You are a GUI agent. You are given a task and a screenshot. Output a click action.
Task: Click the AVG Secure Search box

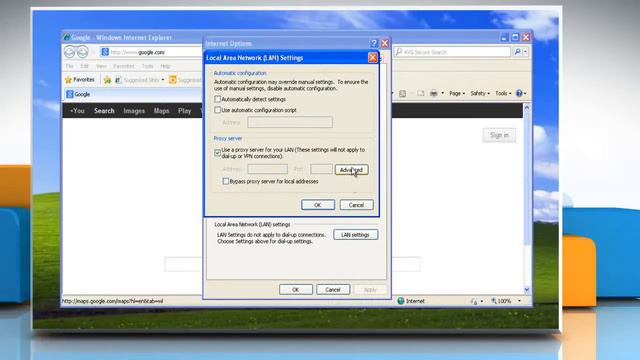[x=452, y=52]
